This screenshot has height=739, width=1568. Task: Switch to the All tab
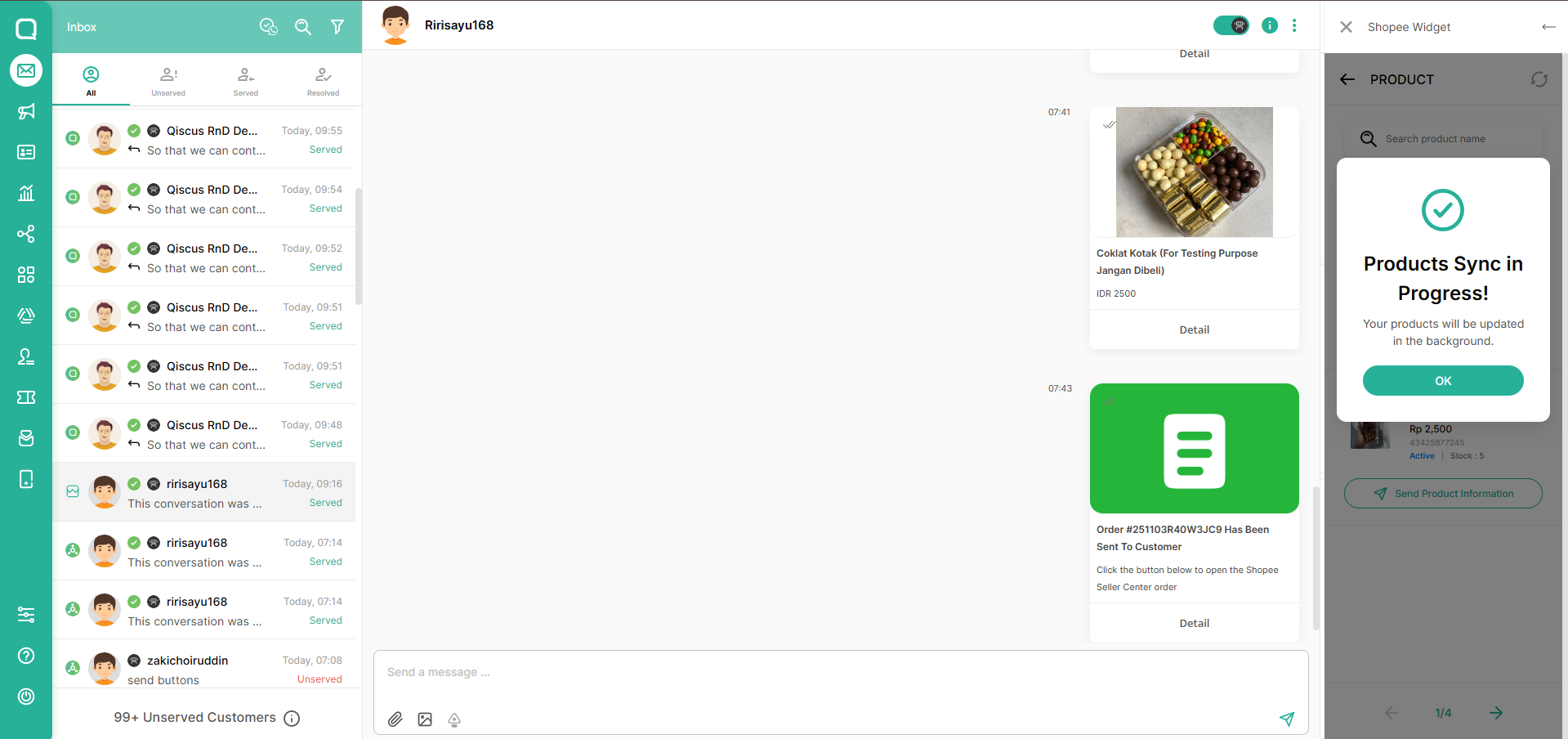click(91, 81)
